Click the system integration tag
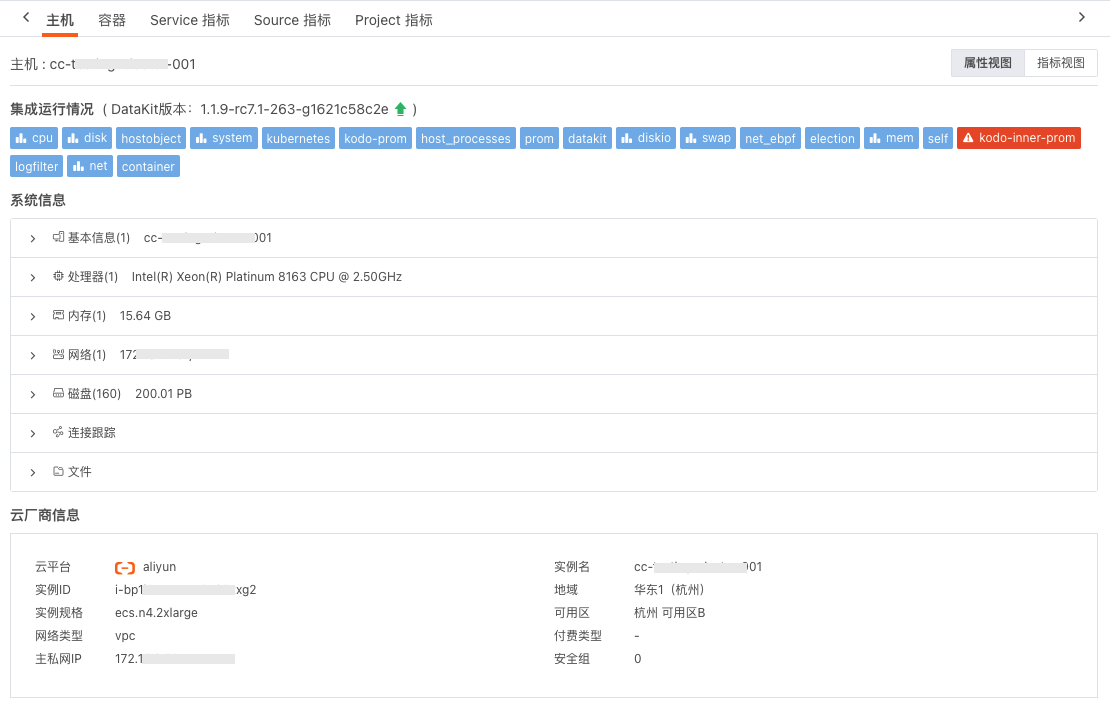 224,138
